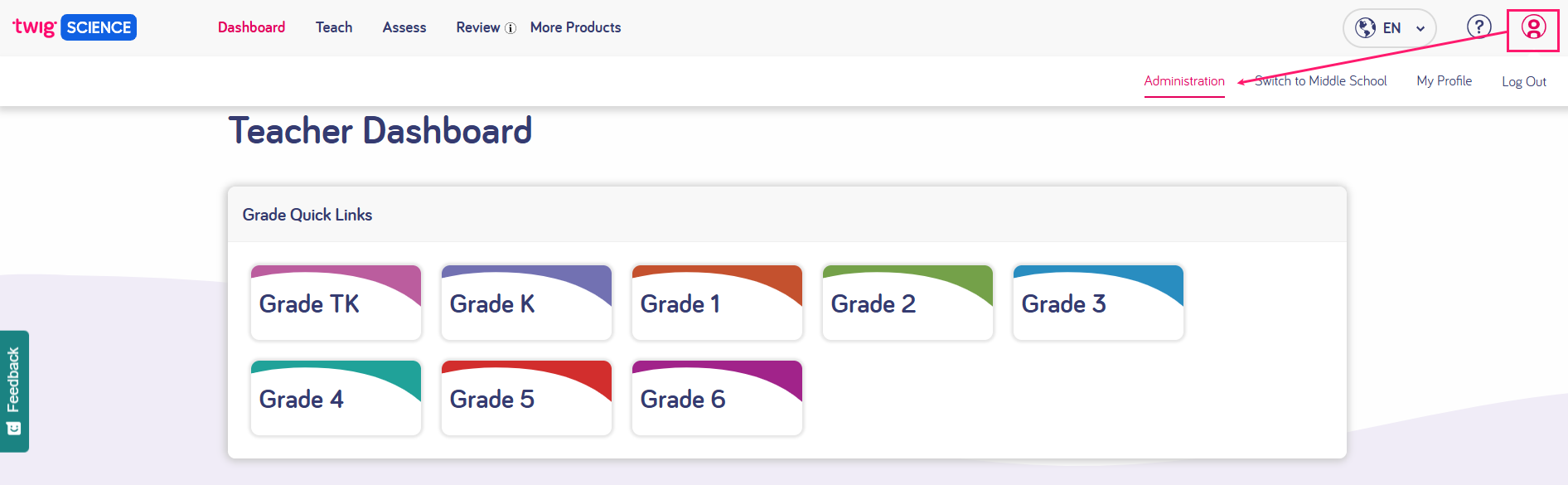Screen dimensions: 1568x485
Task: Select the Administration link
Action: coord(1184,81)
